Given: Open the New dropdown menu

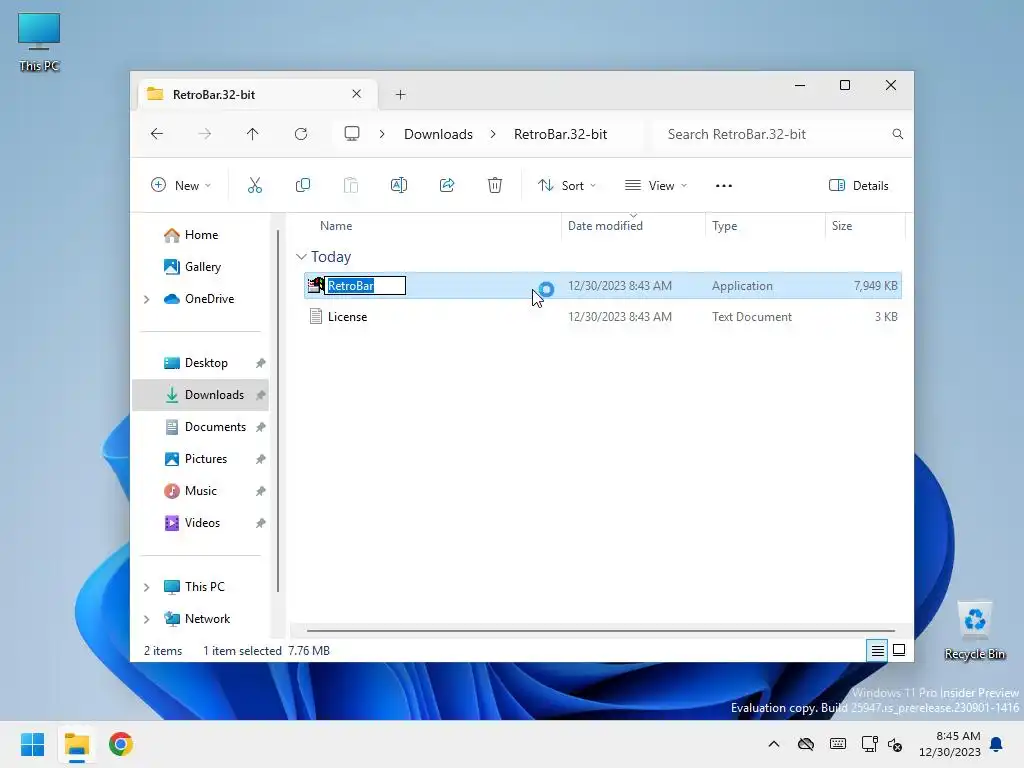Looking at the screenshot, I should click(x=181, y=185).
